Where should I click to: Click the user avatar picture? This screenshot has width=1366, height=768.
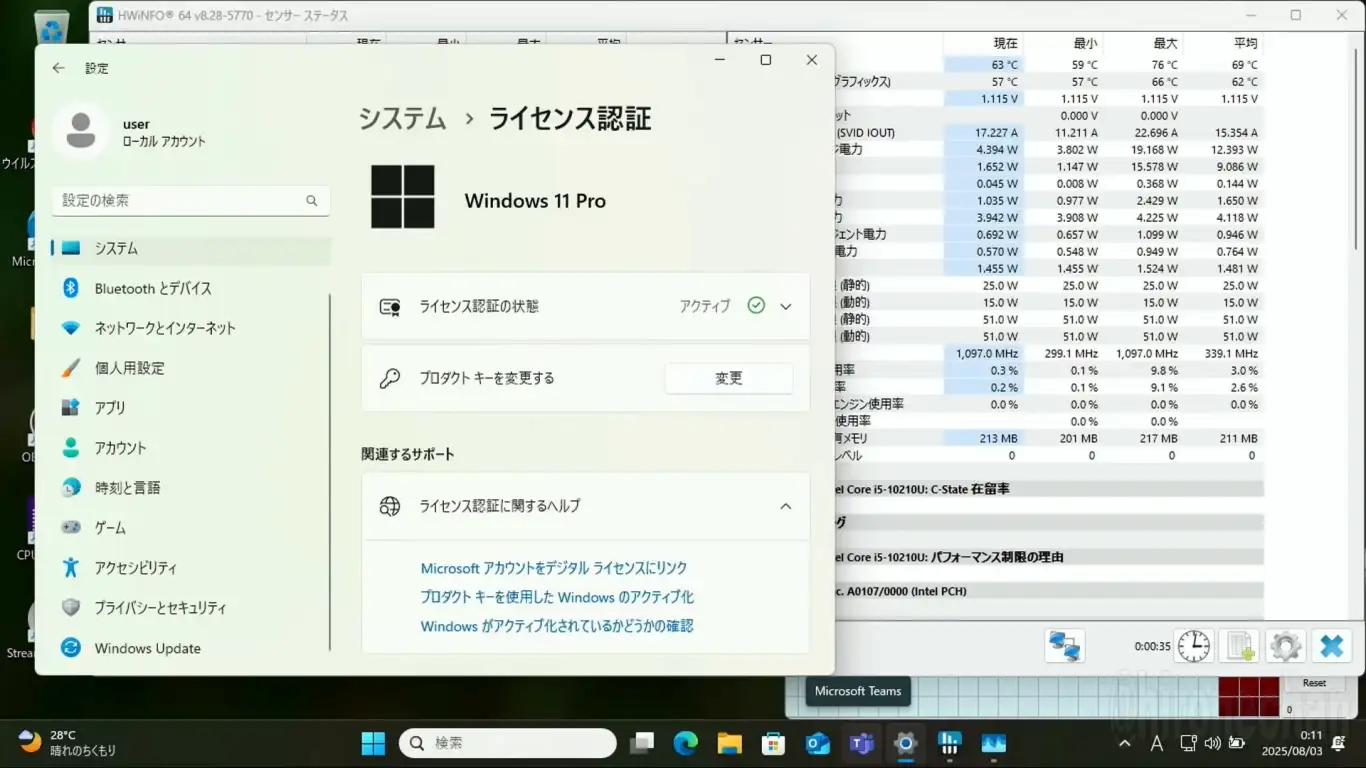(81, 131)
